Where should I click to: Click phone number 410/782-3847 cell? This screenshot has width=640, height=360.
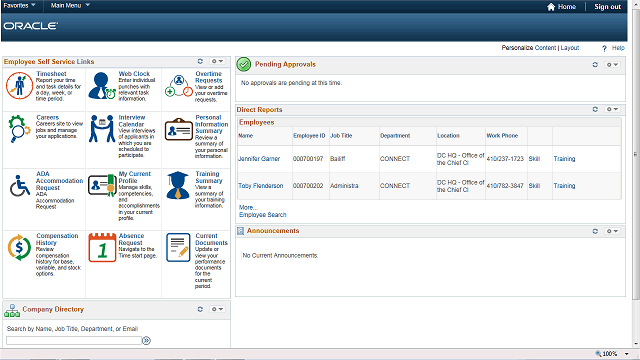[505, 186]
